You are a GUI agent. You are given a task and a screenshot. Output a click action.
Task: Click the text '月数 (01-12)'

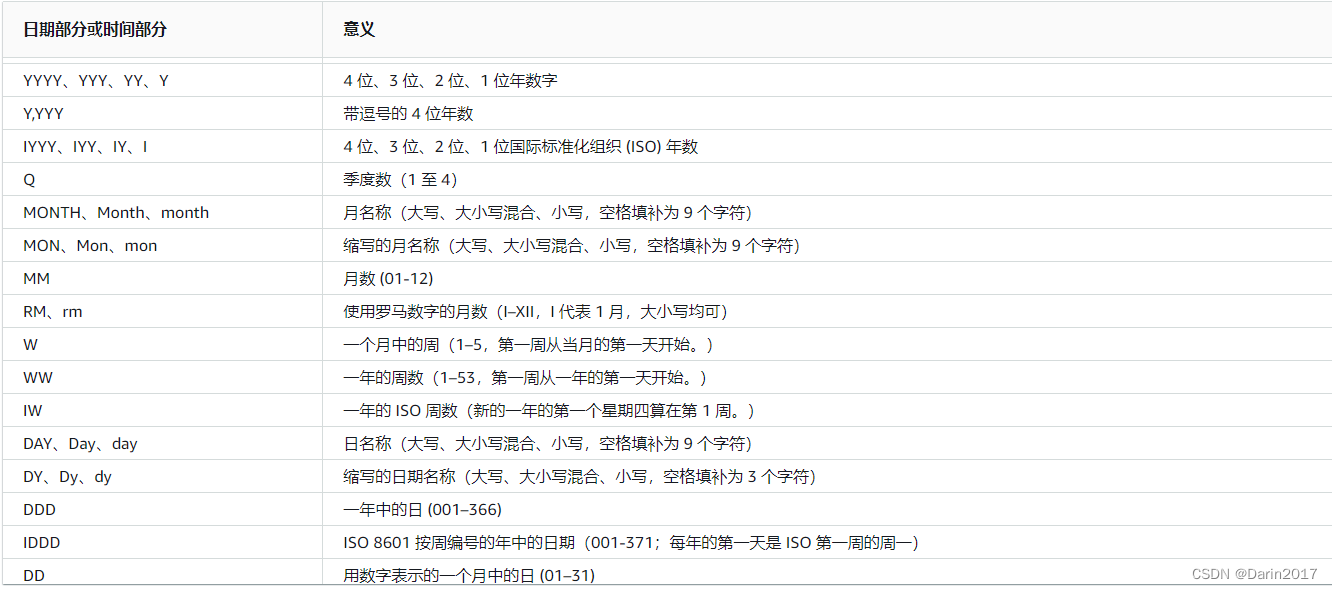coord(388,279)
